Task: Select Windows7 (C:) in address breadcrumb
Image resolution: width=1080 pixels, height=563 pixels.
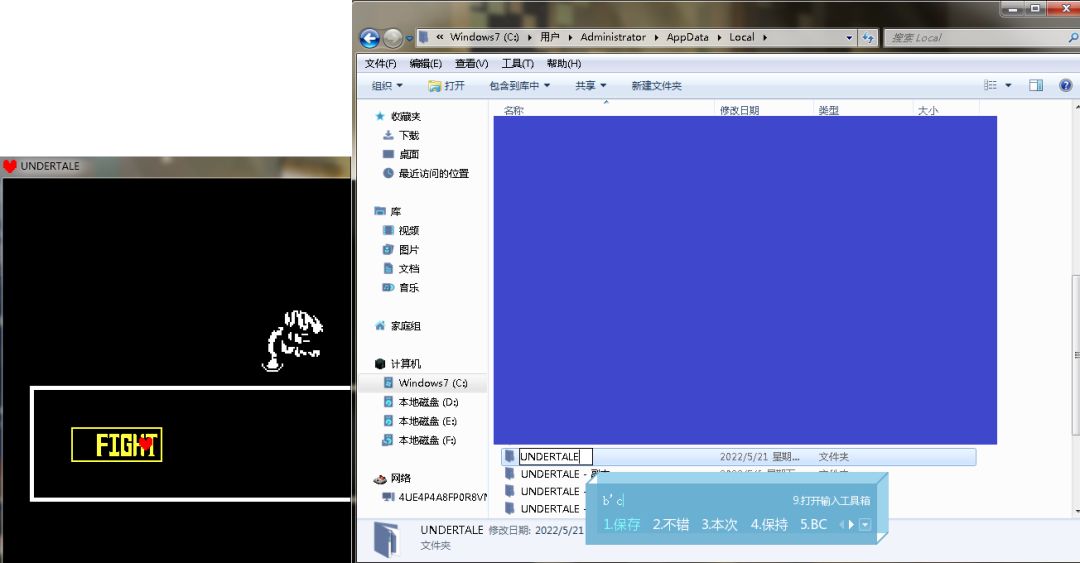Action: point(484,37)
